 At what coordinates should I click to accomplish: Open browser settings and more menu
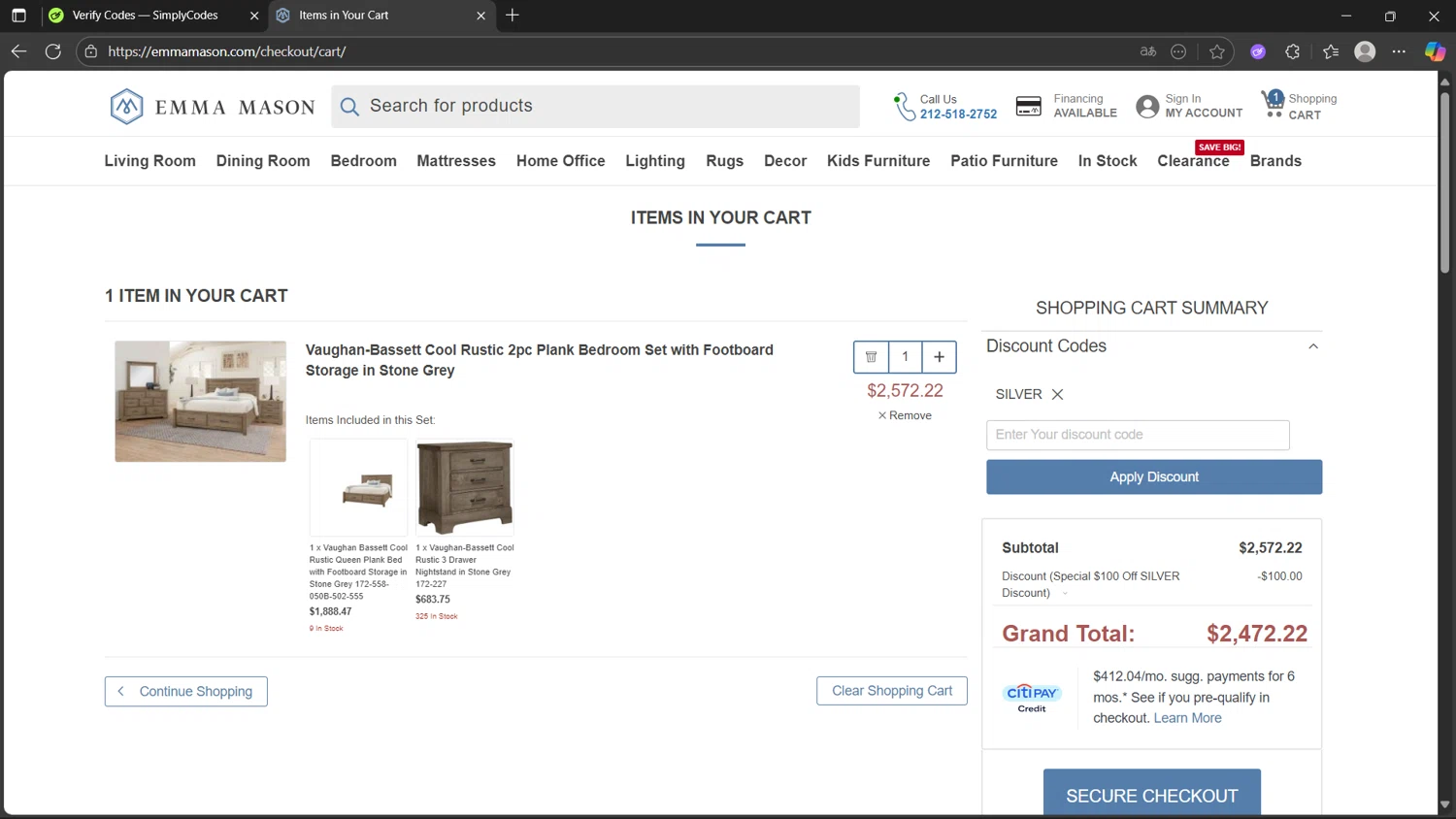coord(1399,51)
